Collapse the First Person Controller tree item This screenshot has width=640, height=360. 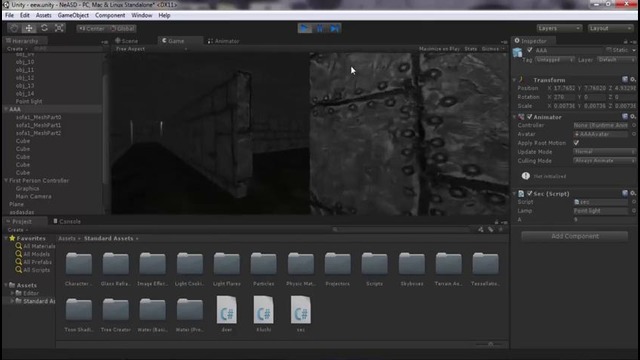(6, 180)
